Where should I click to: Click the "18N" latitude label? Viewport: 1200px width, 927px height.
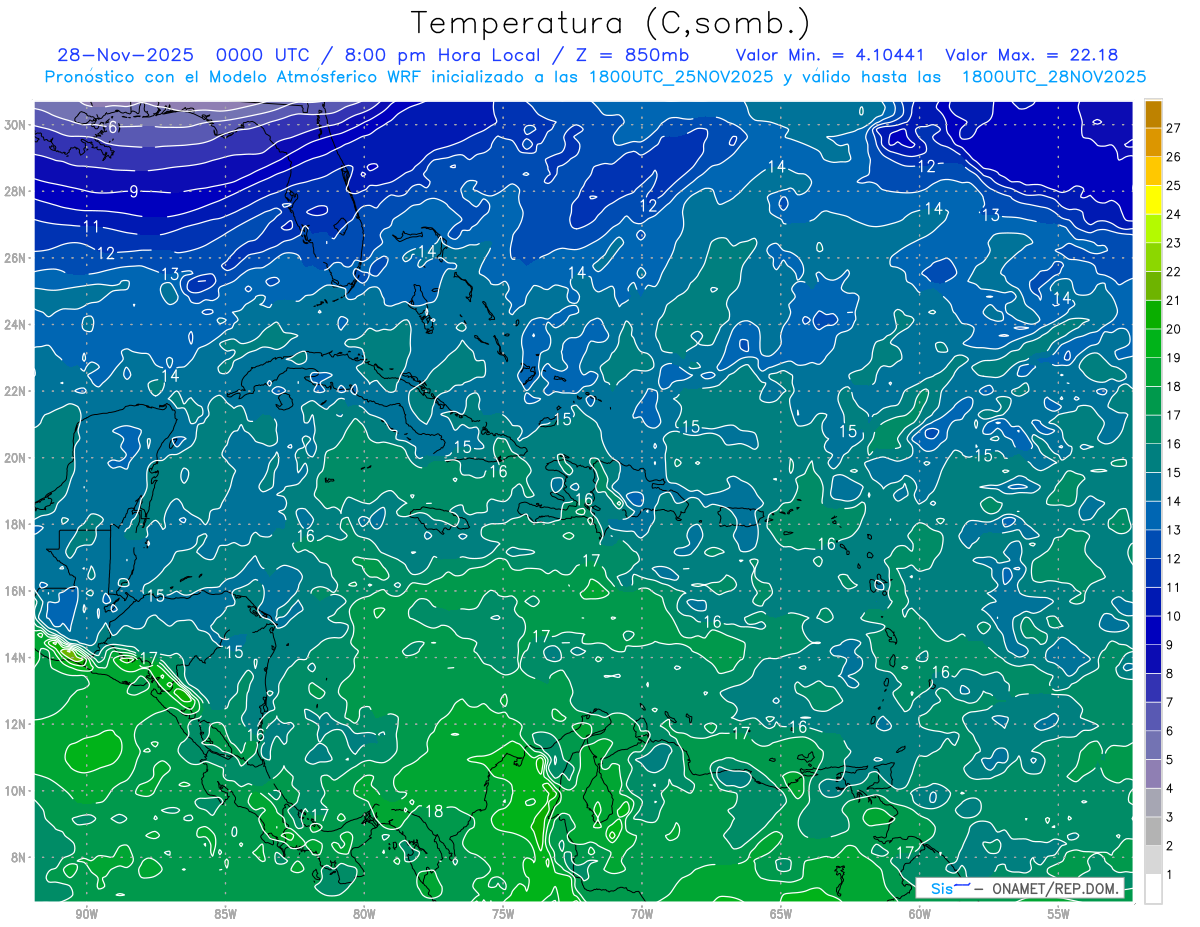(x=15, y=524)
